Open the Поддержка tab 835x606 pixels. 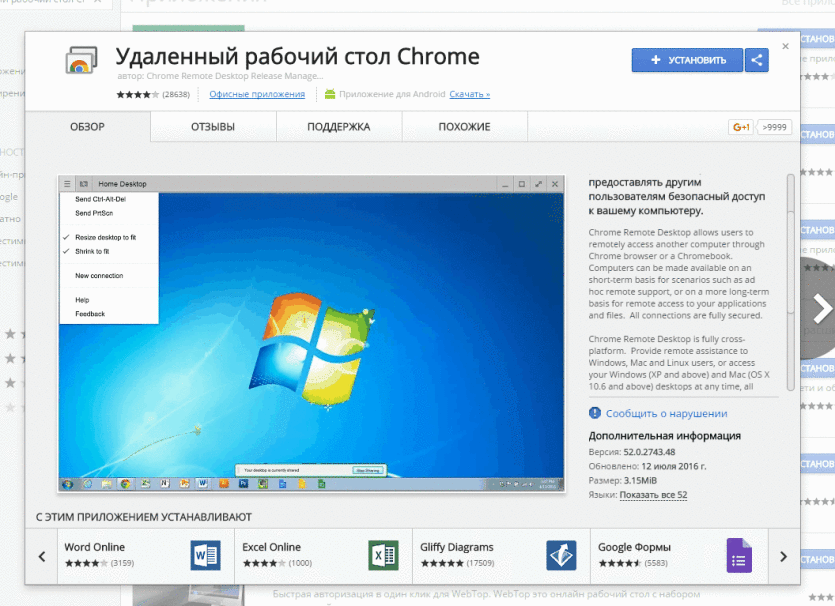pos(339,127)
